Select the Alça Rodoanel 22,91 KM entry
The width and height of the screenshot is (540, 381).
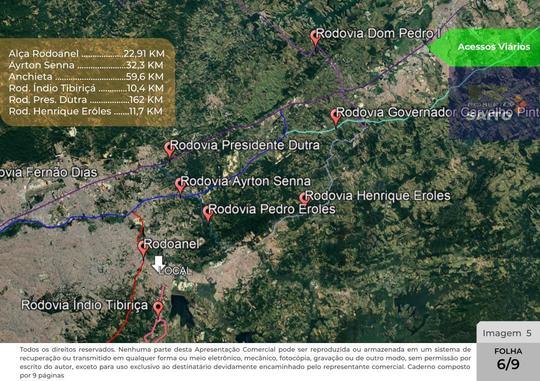[x=86, y=54]
